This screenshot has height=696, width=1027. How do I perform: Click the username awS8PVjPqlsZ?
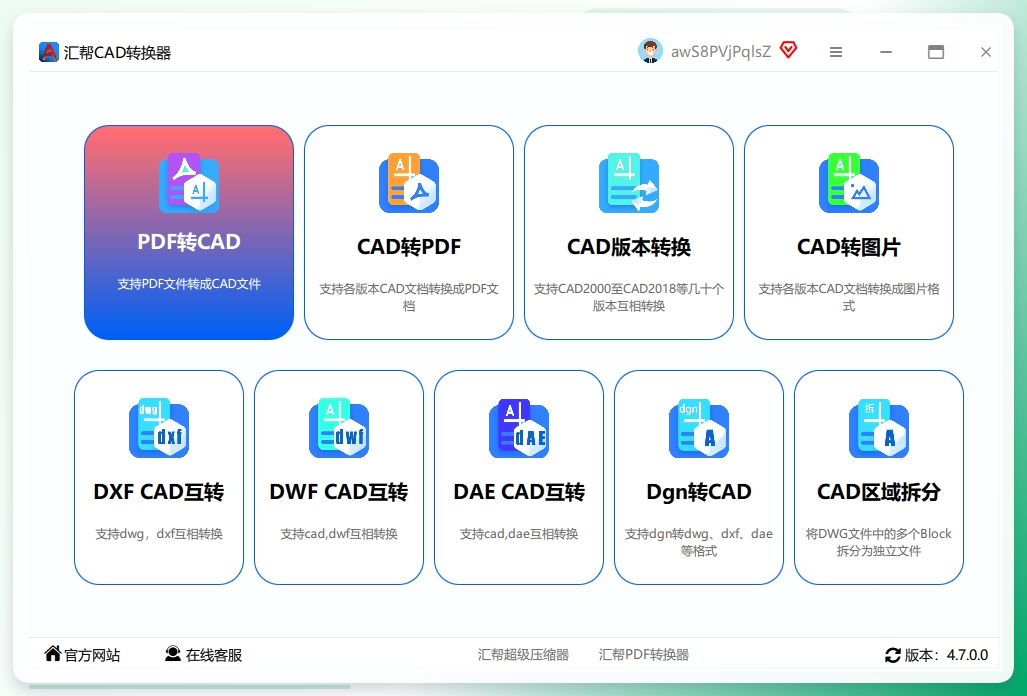coord(720,52)
